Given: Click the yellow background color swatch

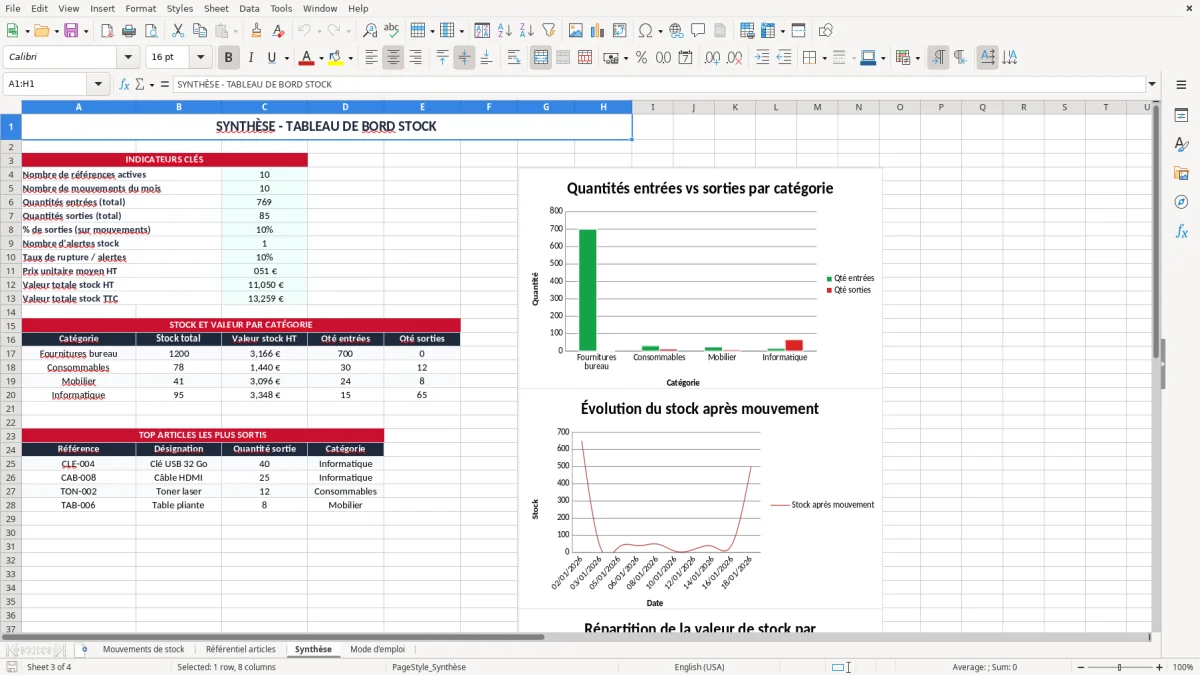Looking at the screenshot, I should pos(335,58).
